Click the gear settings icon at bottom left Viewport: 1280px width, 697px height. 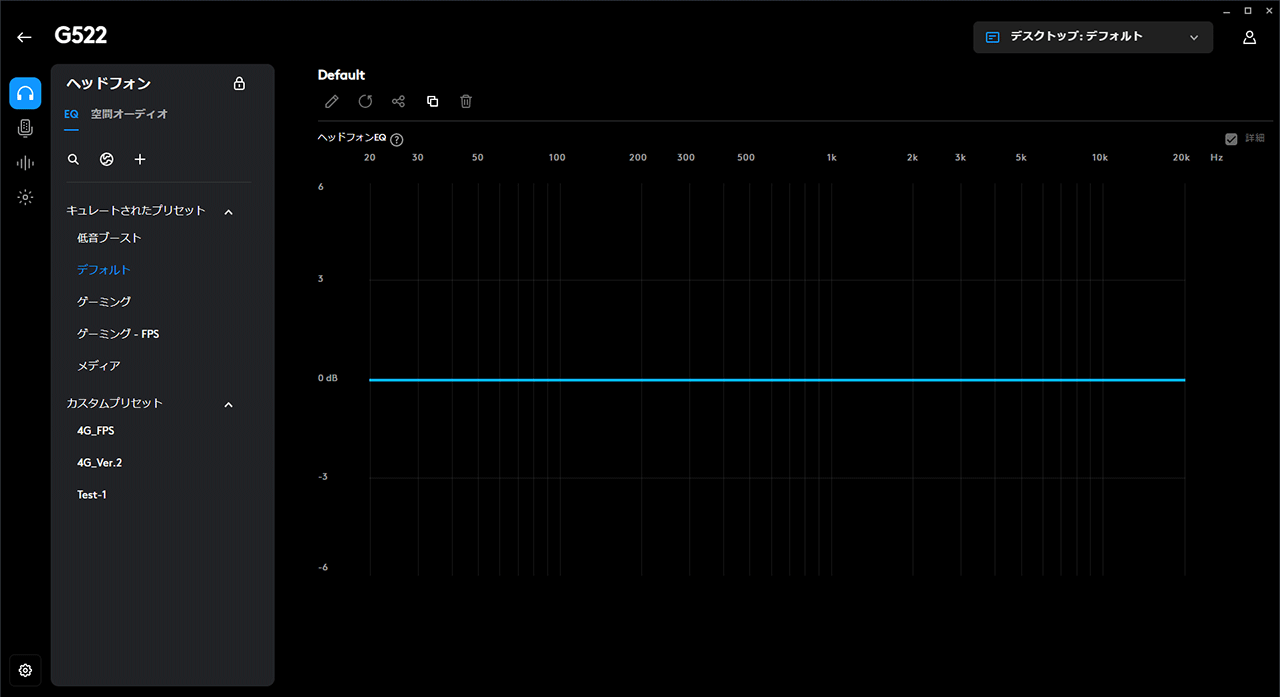coord(26,670)
